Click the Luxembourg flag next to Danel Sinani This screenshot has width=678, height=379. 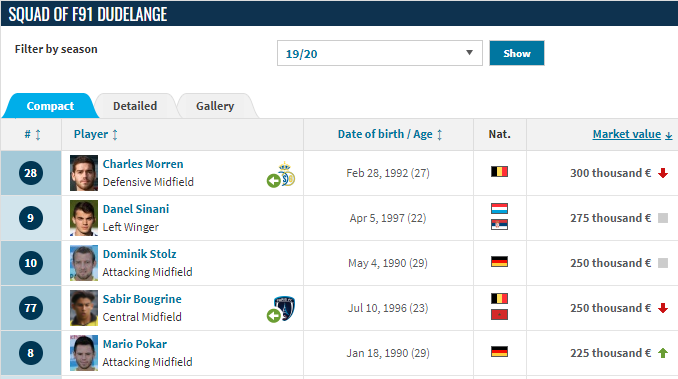(x=499, y=209)
